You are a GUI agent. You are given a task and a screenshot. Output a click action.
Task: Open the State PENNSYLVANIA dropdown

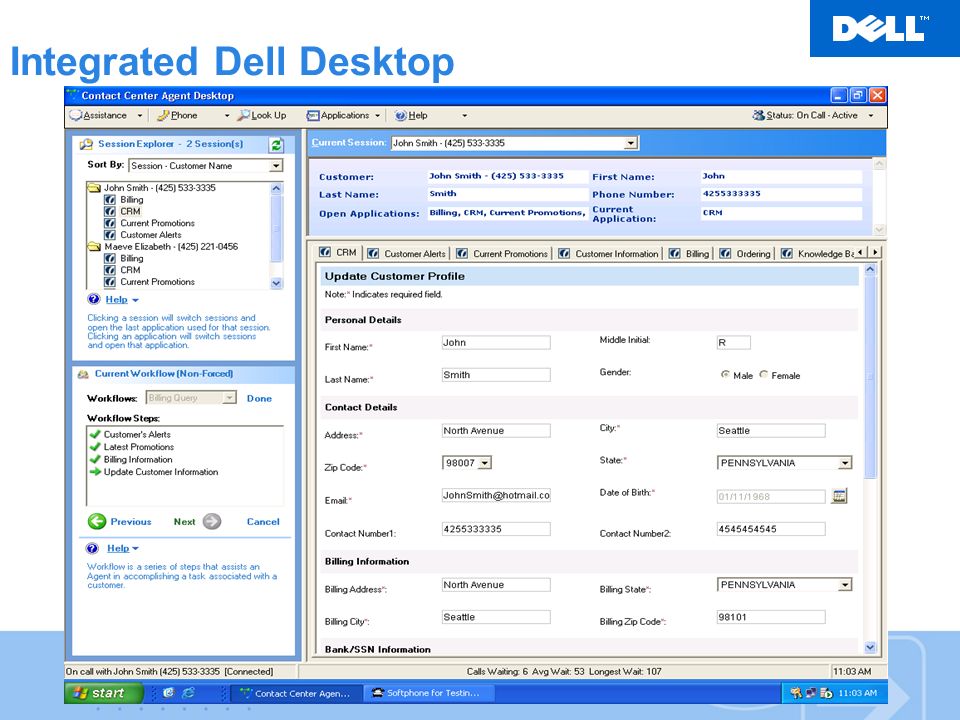[845, 463]
